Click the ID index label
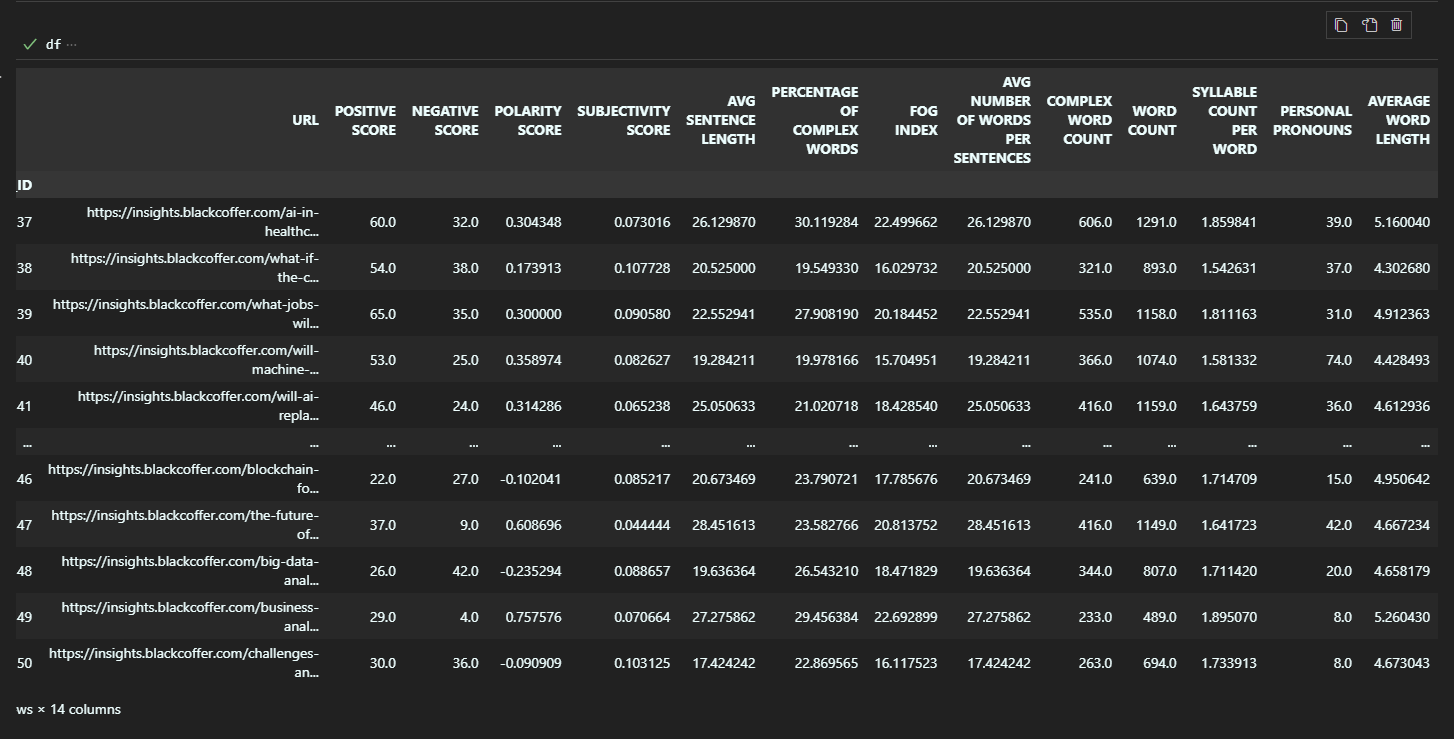Image resolution: width=1454 pixels, height=739 pixels. [24, 185]
